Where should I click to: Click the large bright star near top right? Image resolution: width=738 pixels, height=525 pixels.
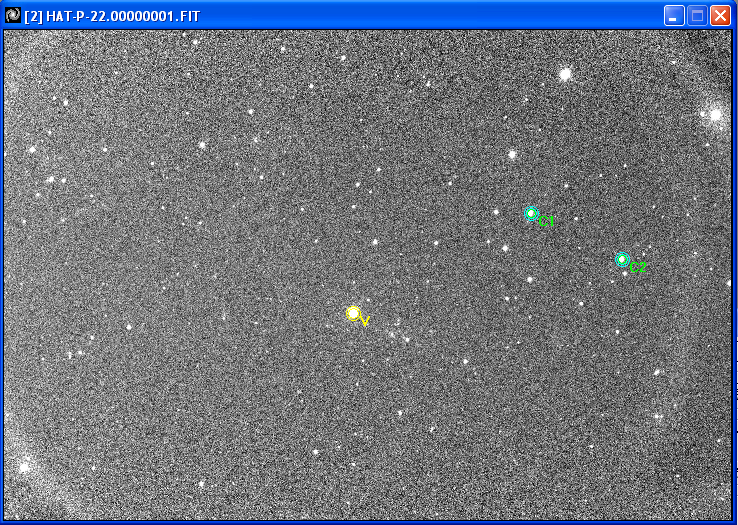[565, 74]
